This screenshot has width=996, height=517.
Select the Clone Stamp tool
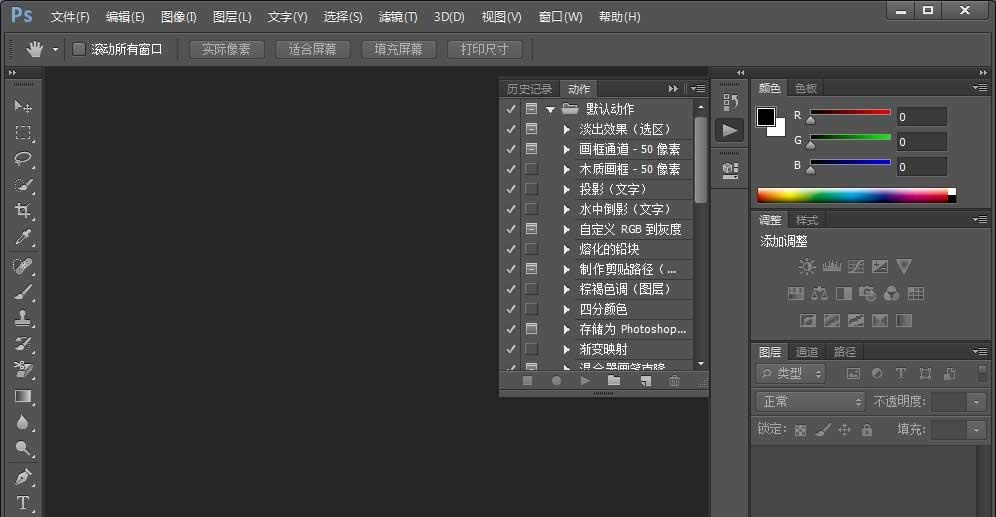pos(23,318)
